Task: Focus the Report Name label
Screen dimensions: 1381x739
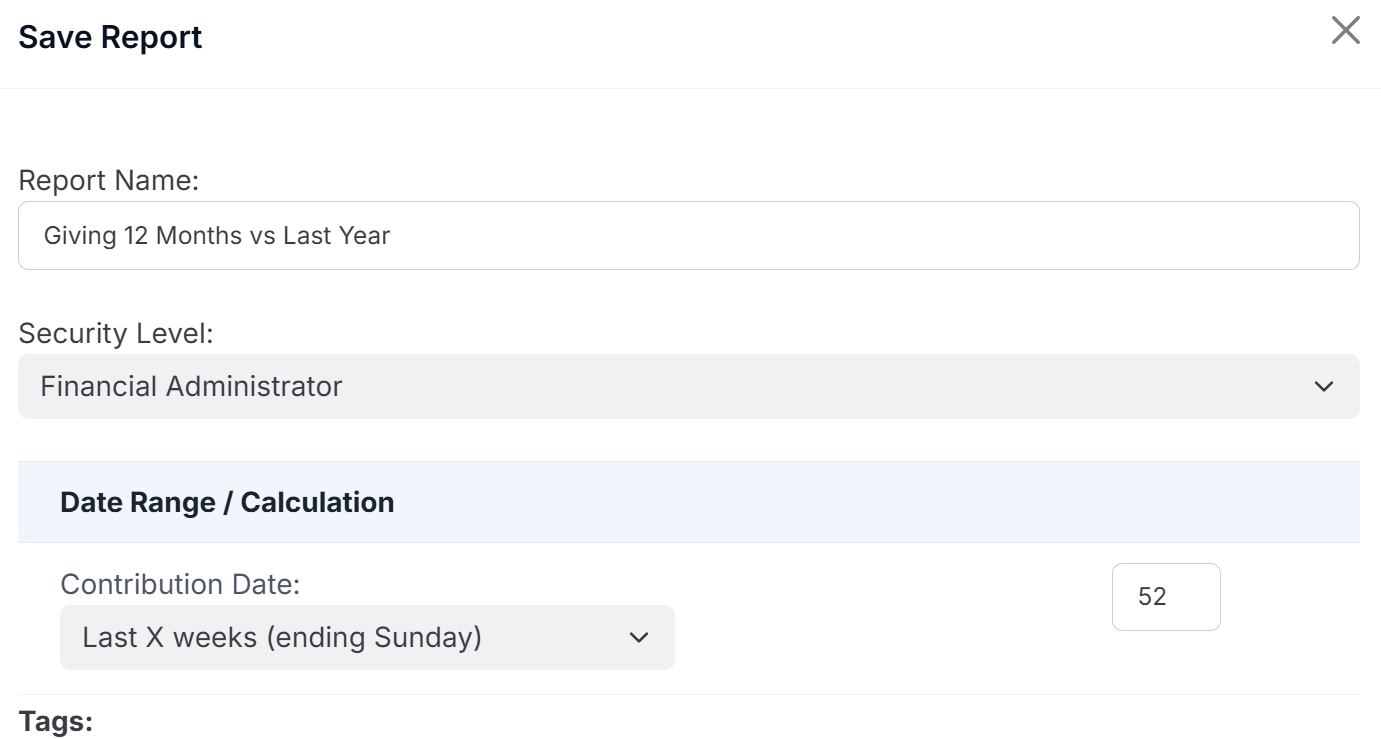Action: click(x=109, y=181)
